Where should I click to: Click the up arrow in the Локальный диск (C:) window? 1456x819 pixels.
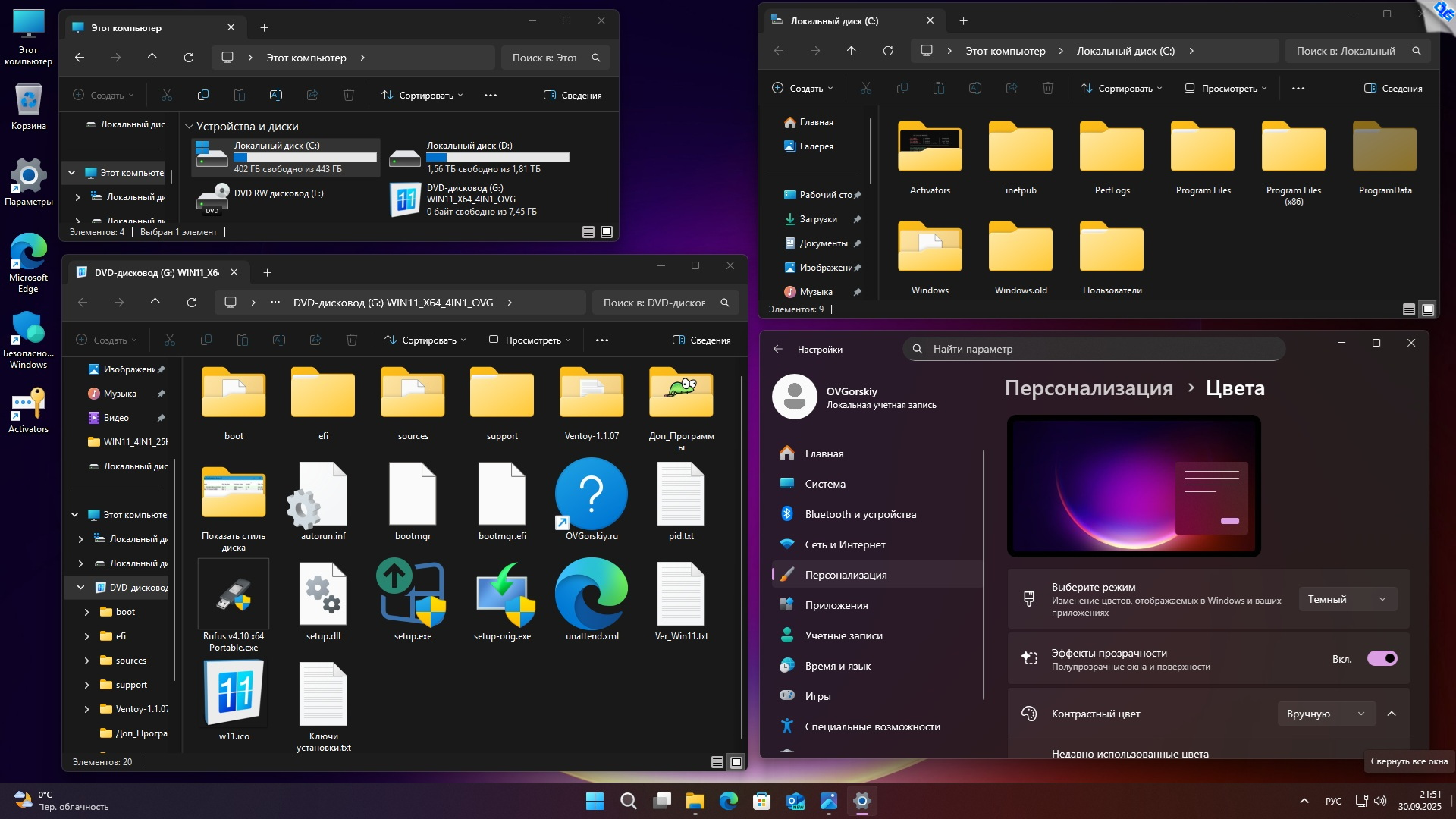pos(851,51)
